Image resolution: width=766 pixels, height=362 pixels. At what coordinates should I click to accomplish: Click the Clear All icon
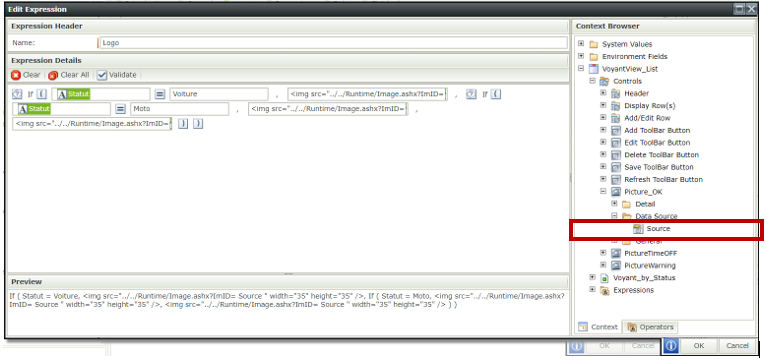point(53,75)
